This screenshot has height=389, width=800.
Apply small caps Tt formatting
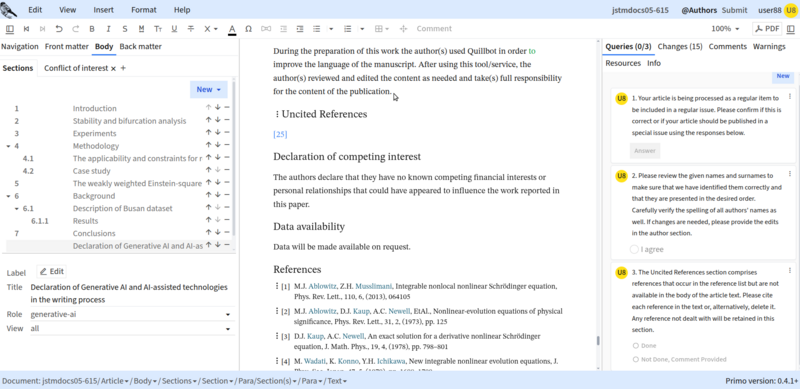(x=158, y=29)
